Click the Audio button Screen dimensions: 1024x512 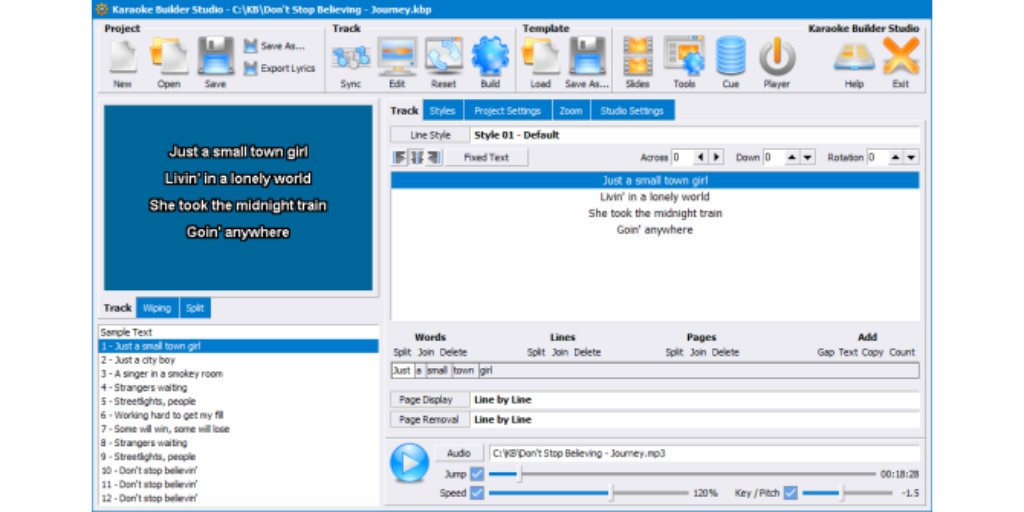[x=459, y=453]
